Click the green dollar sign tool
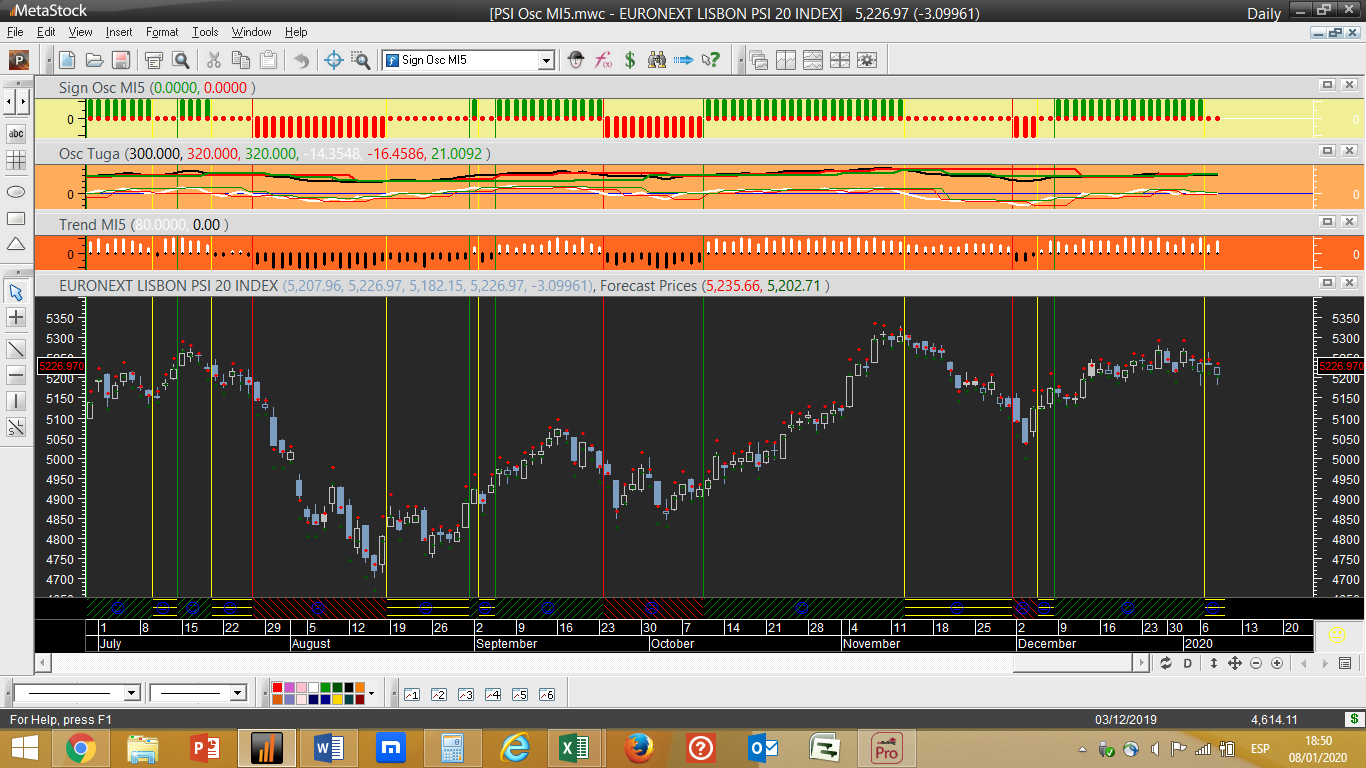Screen dimensions: 1366x768 (x=630, y=60)
